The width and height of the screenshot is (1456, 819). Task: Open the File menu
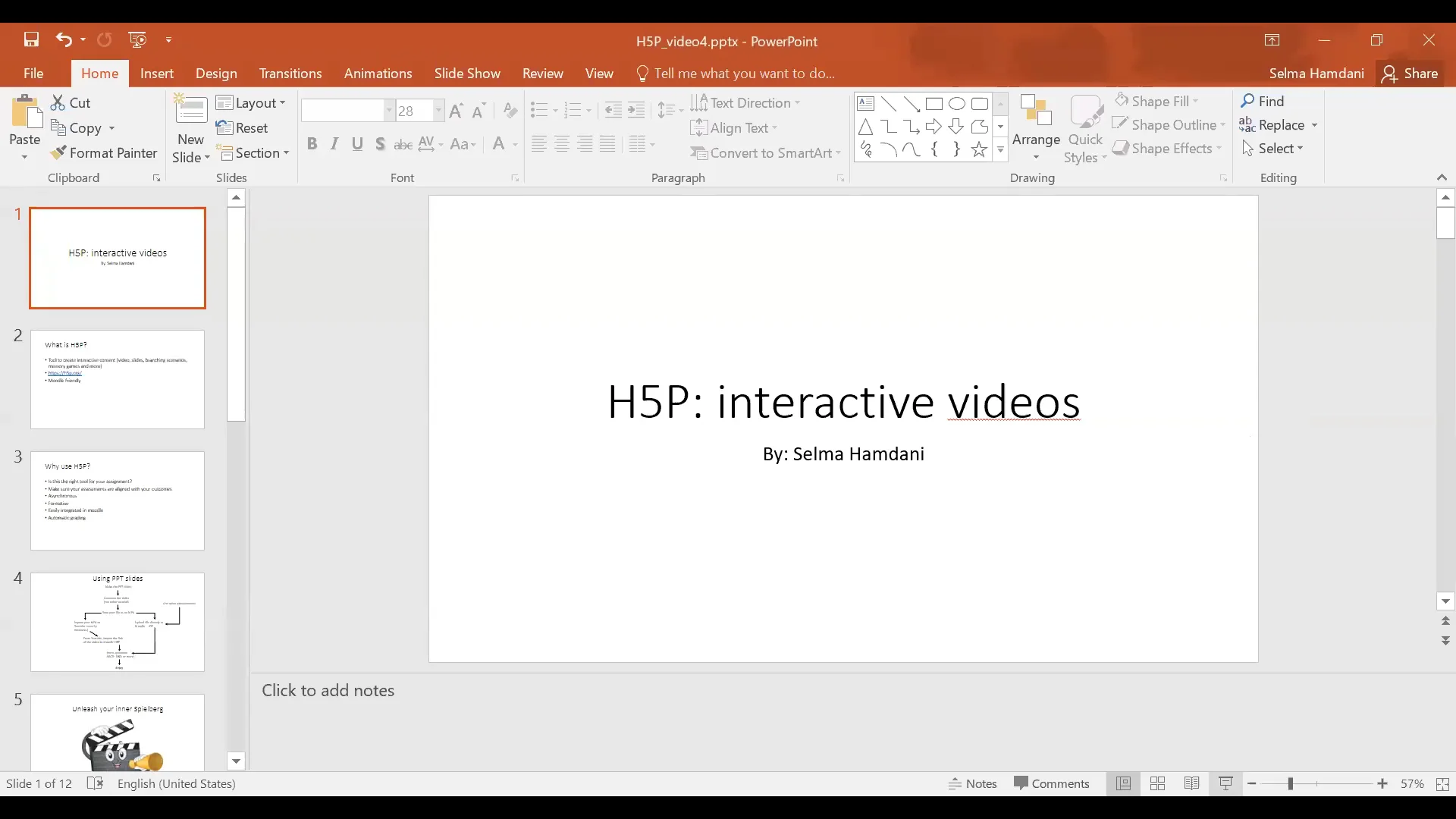(x=33, y=73)
